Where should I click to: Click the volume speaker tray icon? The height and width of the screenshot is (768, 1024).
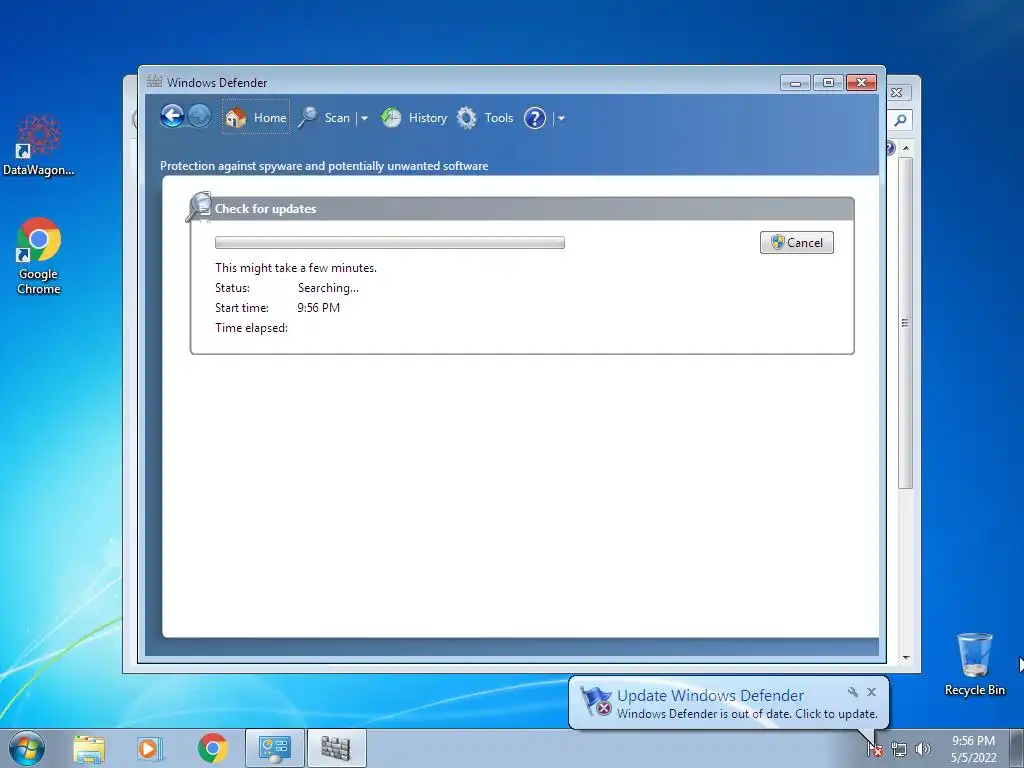pyautogui.click(x=923, y=750)
